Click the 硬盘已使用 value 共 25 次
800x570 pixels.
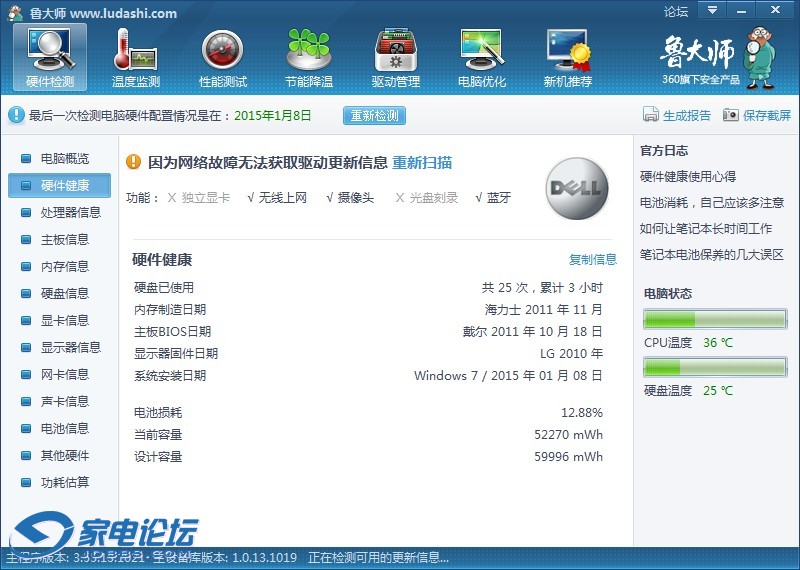tap(542, 288)
